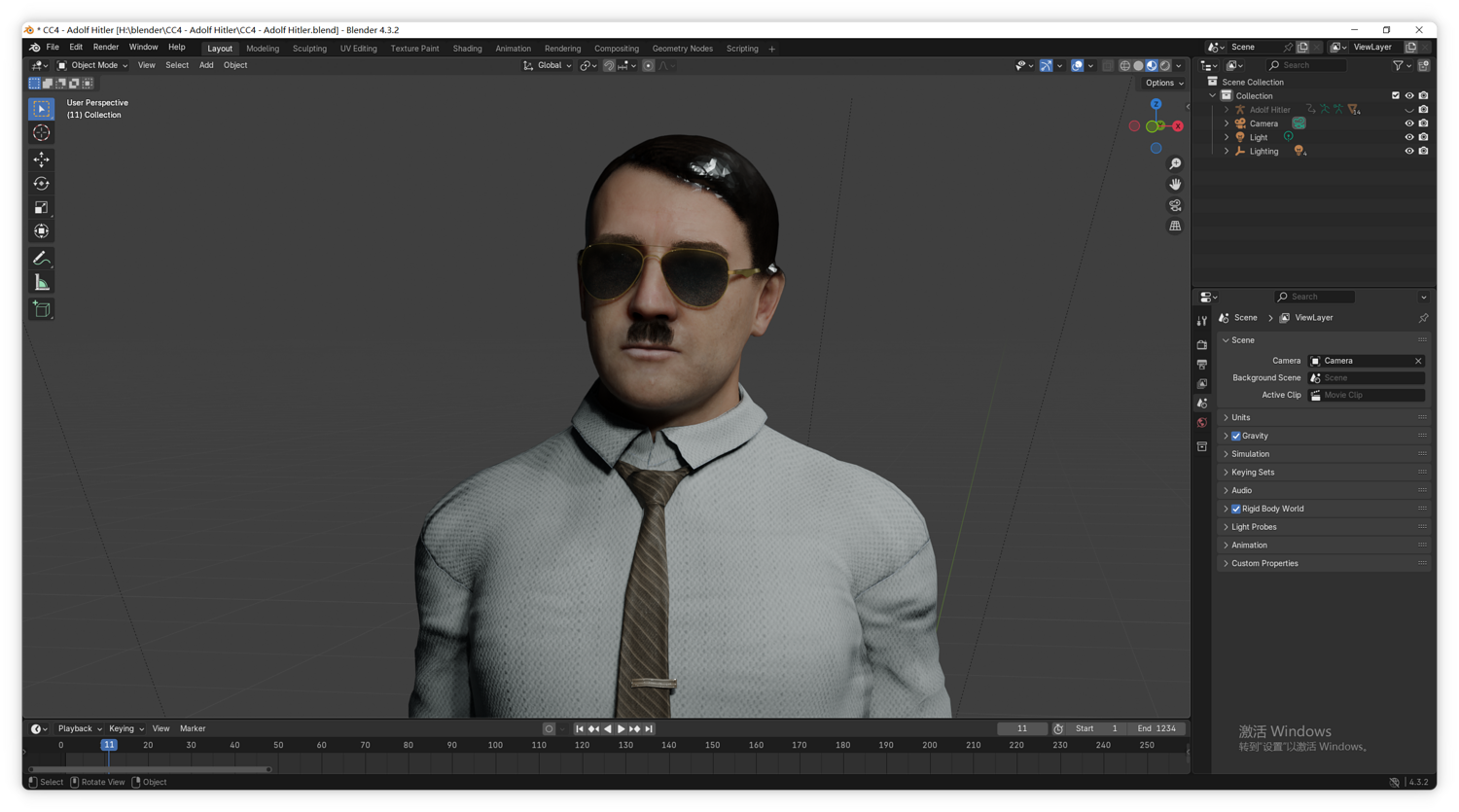
Task: Switch to the Modeling workspace tab
Action: (263, 49)
